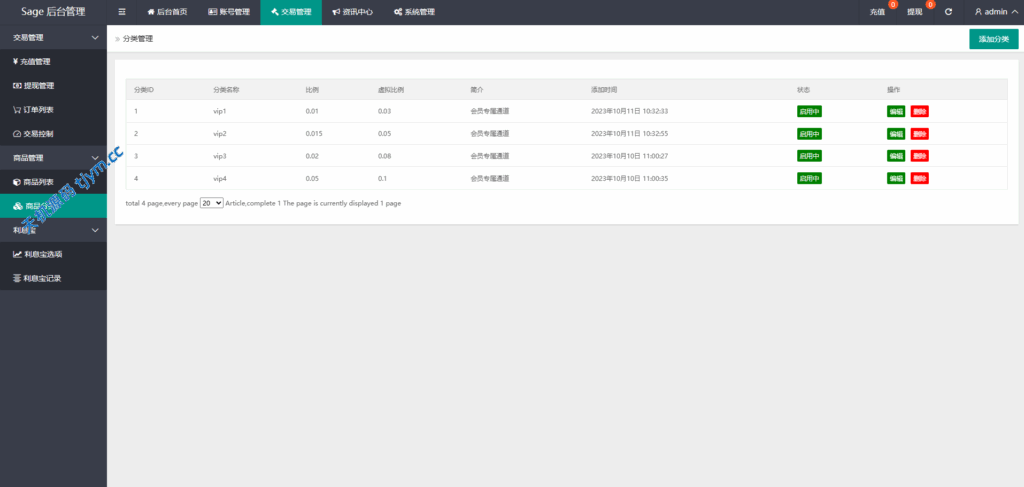The width and height of the screenshot is (1024, 487).
Task: Open 利息宝记录 in the sidebar
Action: (x=37, y=278)
